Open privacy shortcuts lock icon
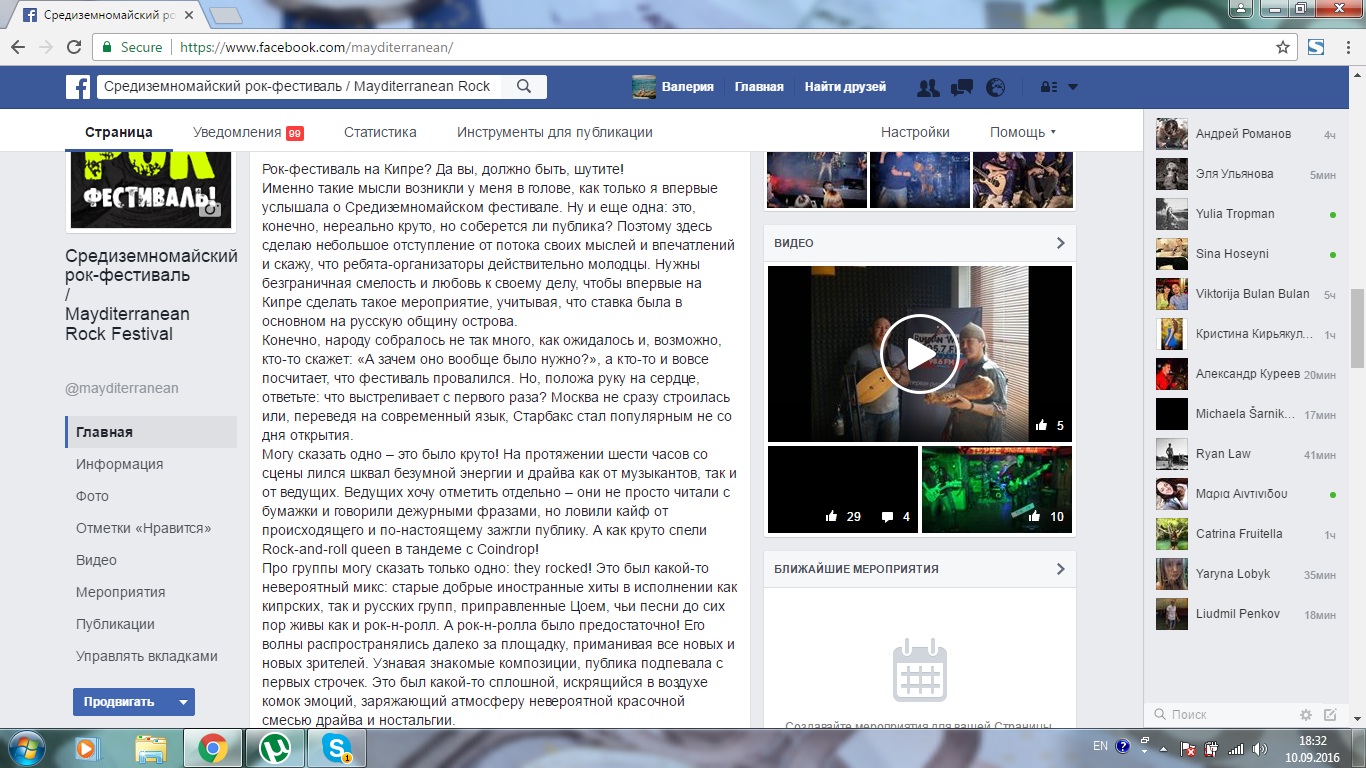This screenshot has height=768, width=1366. click(x=1049, y=87)
